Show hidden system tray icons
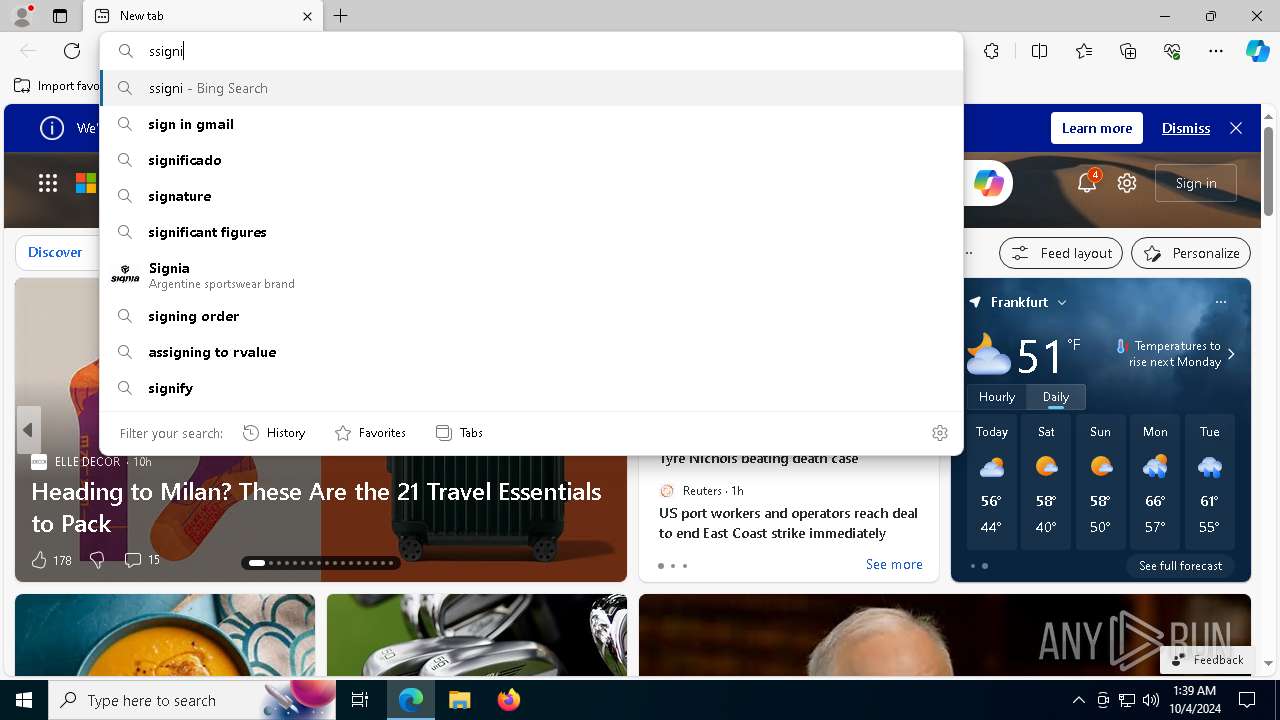Image resolution: width=1280 pixels, height=720 pixels. click(1078, 700)
